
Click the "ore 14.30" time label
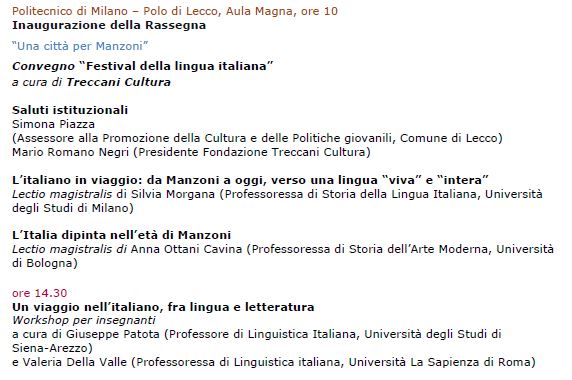[40, 293]
